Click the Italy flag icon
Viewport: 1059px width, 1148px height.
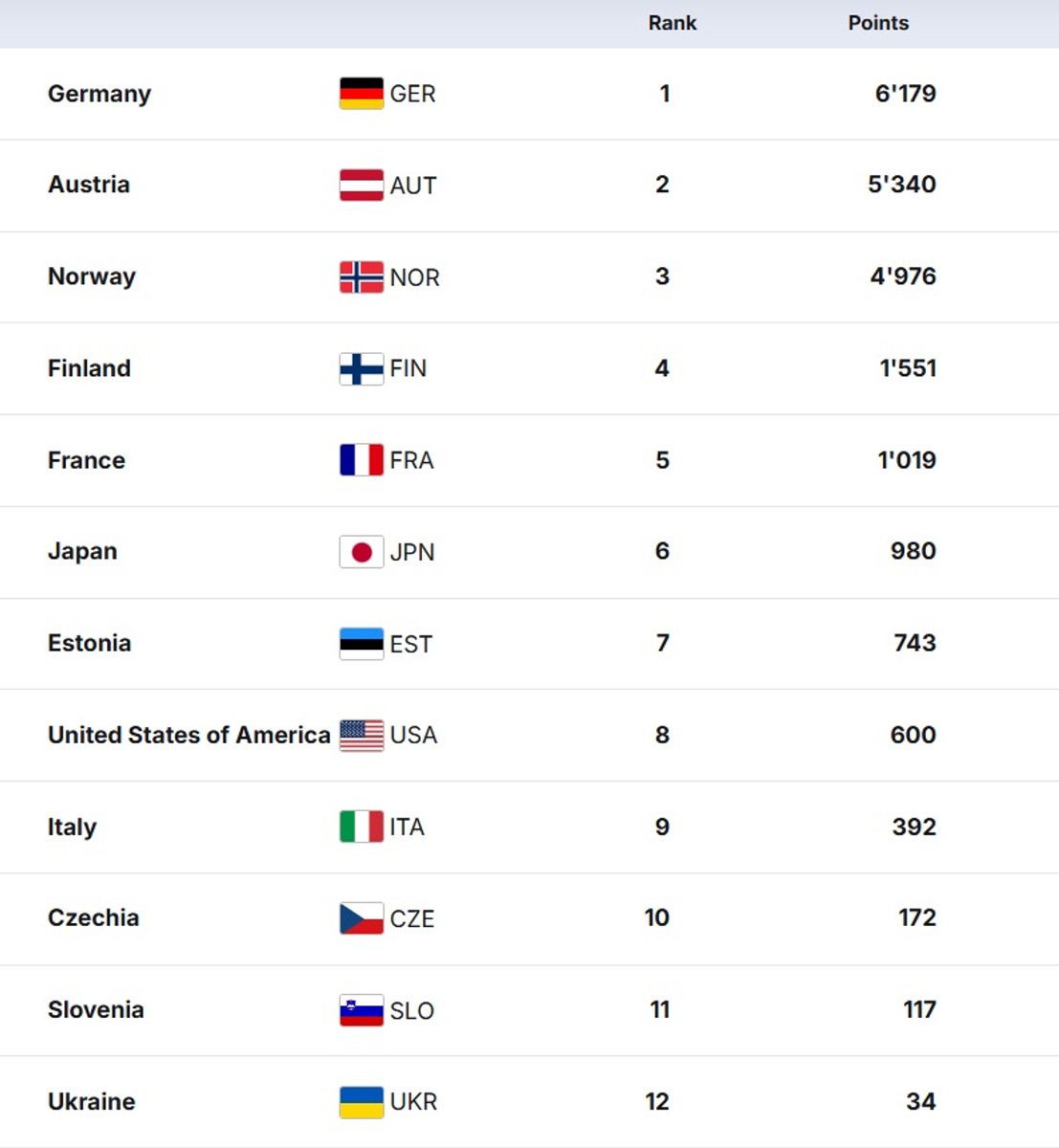(x=362, y=827)
